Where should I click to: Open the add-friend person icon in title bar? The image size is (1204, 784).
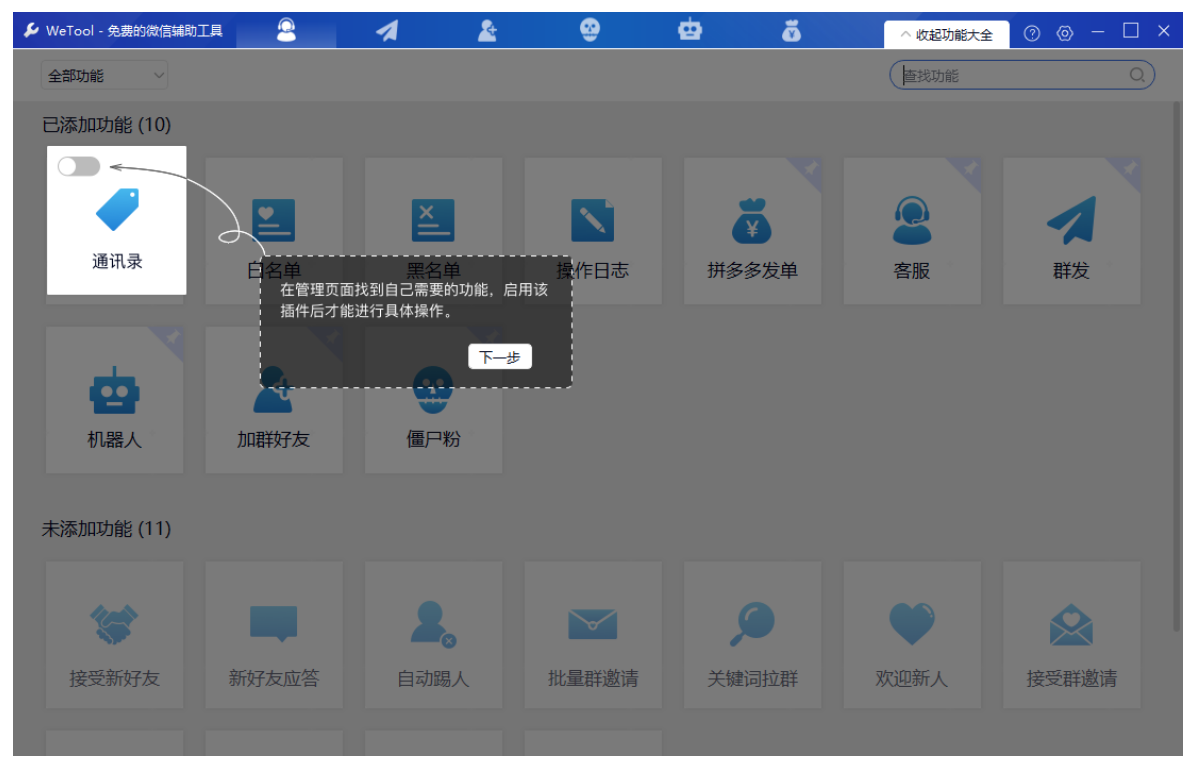[x=487, y=31]
